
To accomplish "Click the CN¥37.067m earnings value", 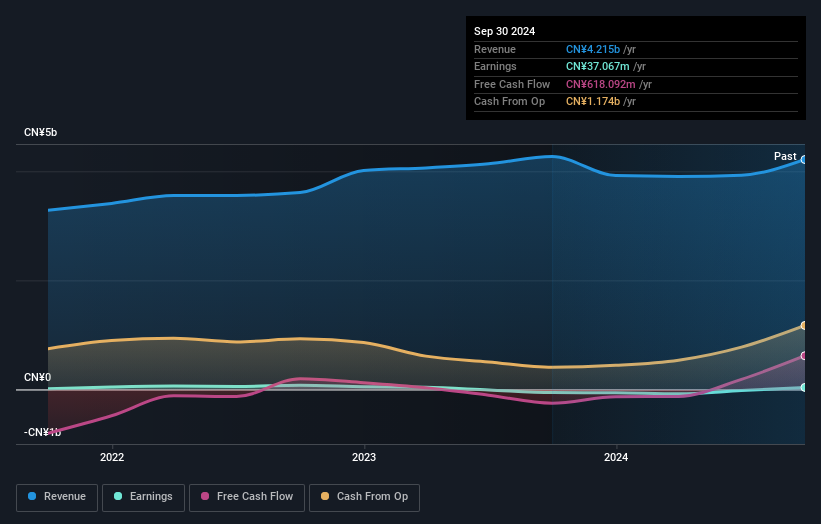I will pyautogui.click(x=597, y=66).
